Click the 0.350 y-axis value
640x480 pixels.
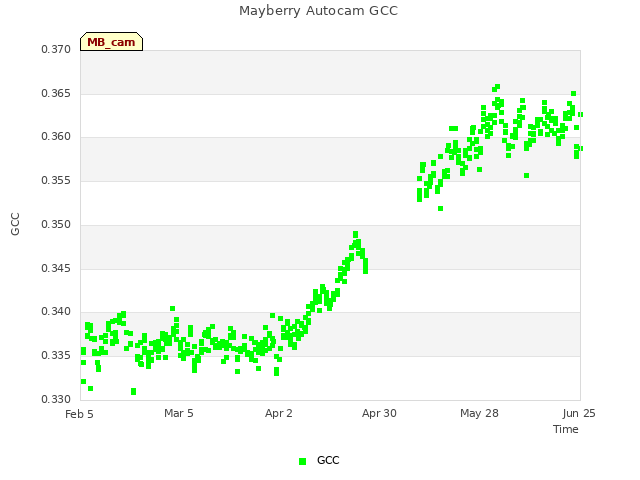56,224
